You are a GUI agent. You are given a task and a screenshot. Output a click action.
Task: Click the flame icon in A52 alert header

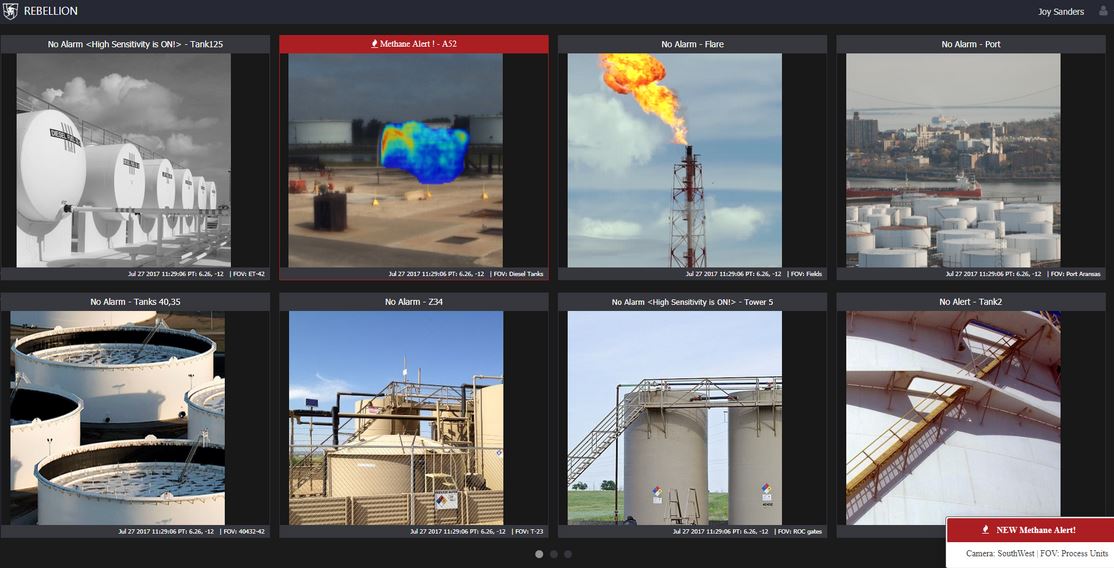374,44
